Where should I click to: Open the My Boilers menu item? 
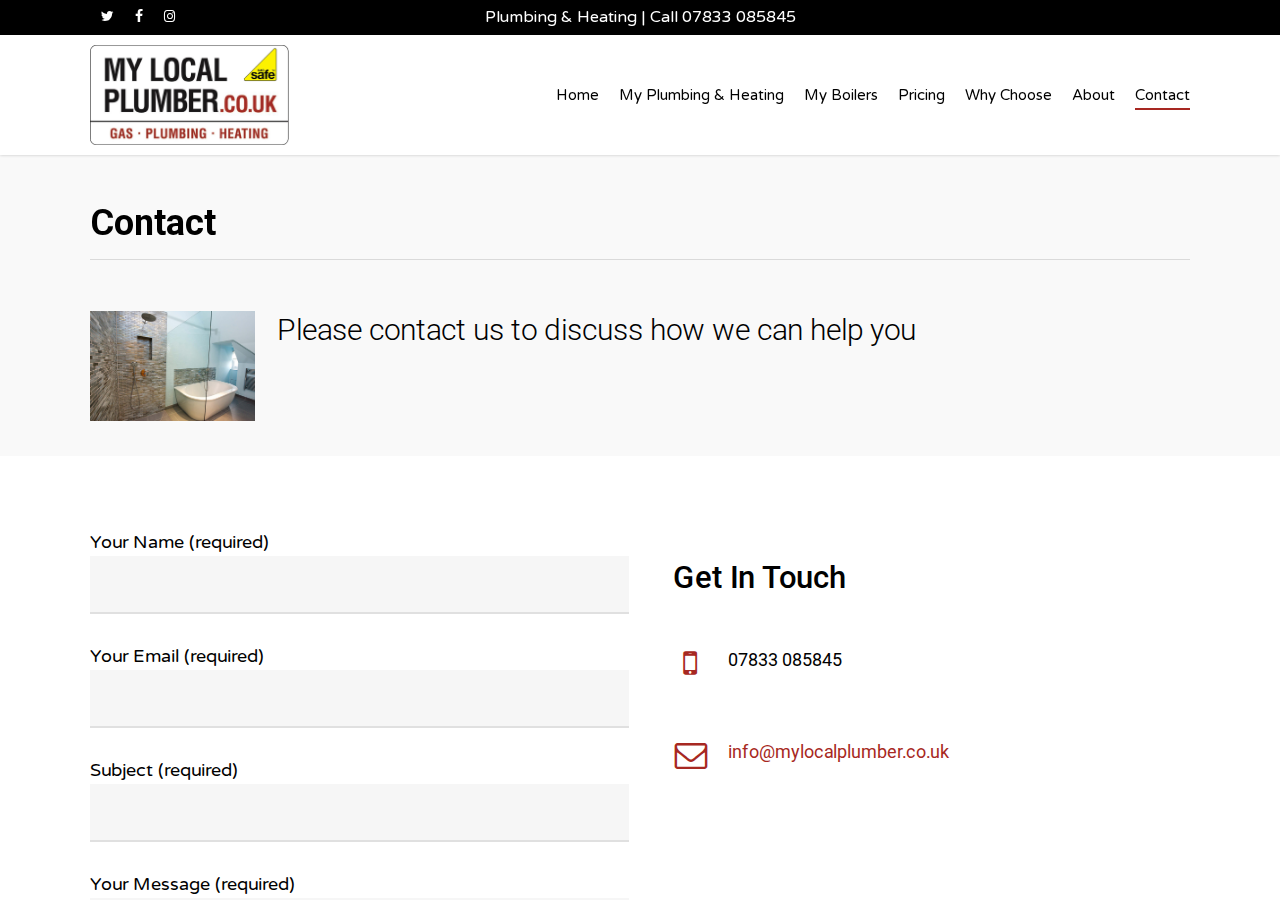[841, 95]
